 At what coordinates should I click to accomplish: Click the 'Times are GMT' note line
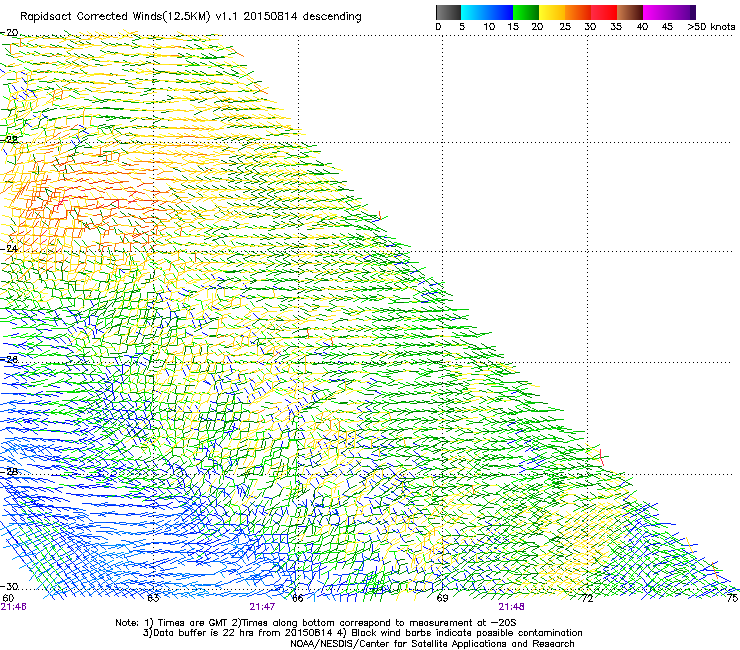pos(316,623)
